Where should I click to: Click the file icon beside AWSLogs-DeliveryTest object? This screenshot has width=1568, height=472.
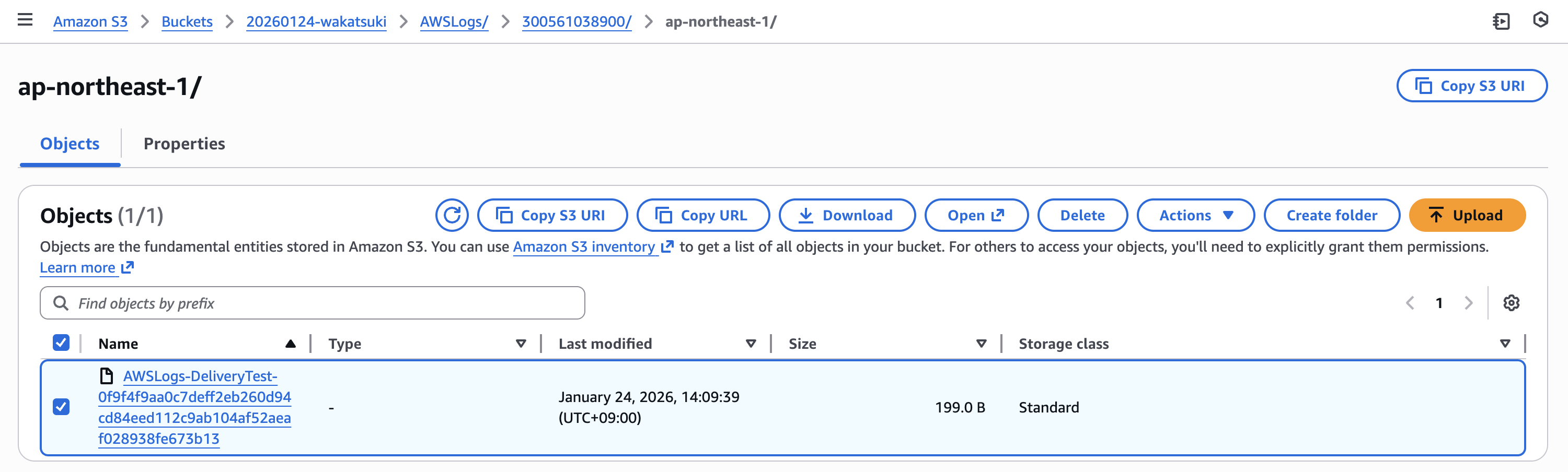(107, 376)
